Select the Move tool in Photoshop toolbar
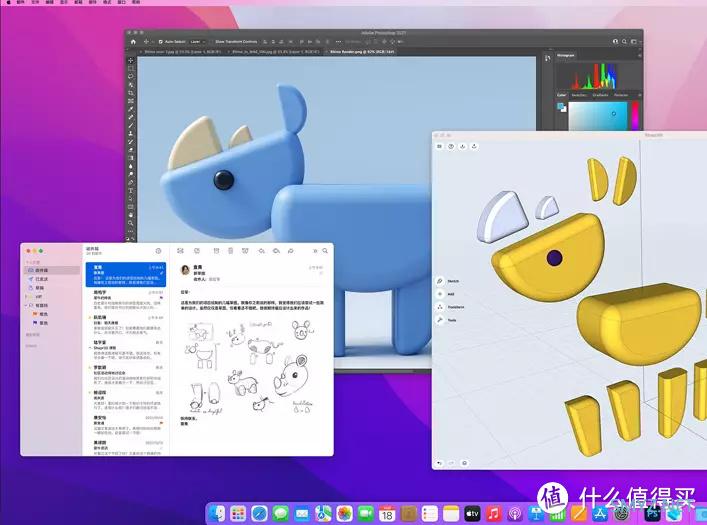 click(x=131, y=61)
